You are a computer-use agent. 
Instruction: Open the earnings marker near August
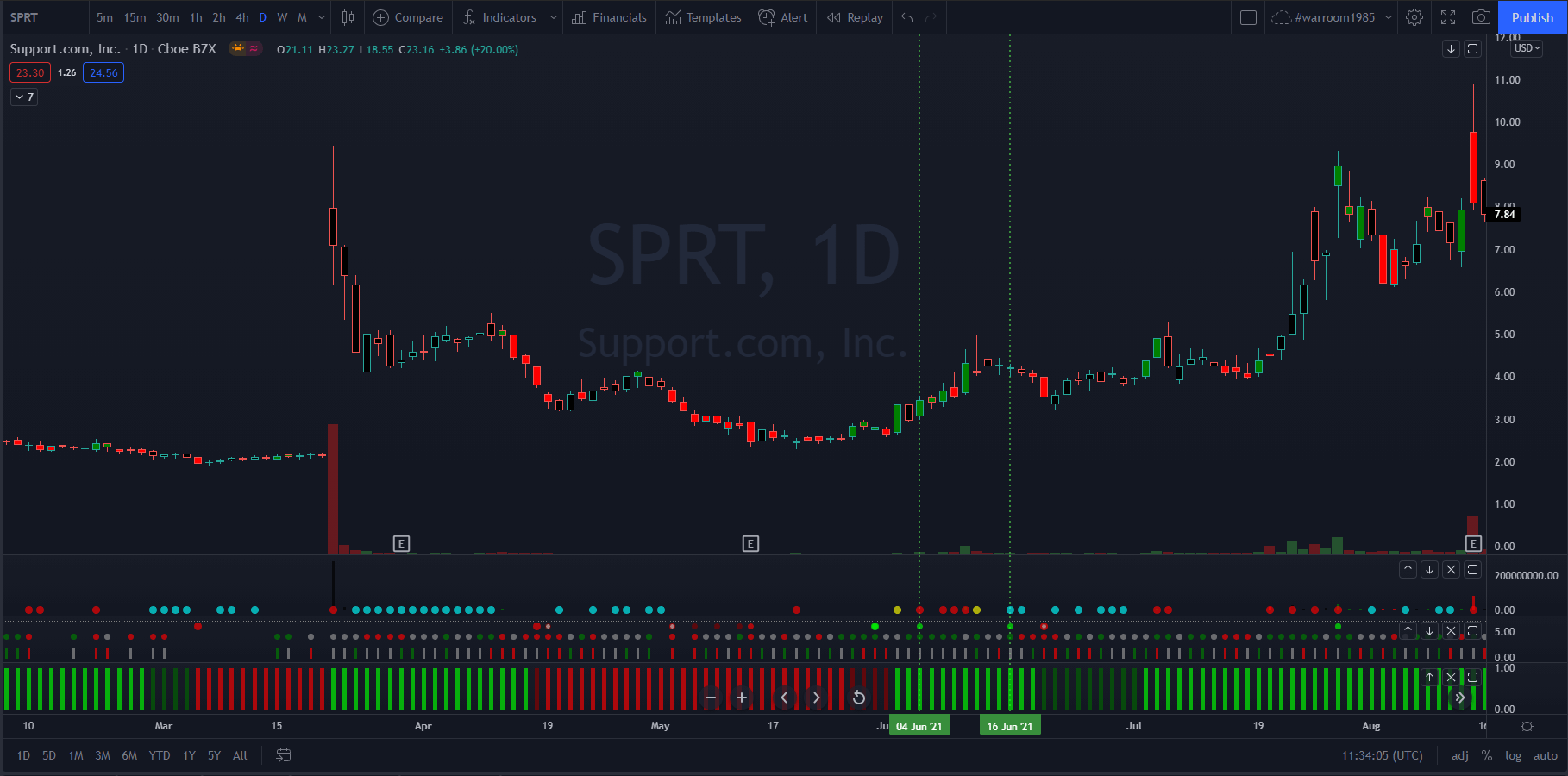(x=1473, y=543)
